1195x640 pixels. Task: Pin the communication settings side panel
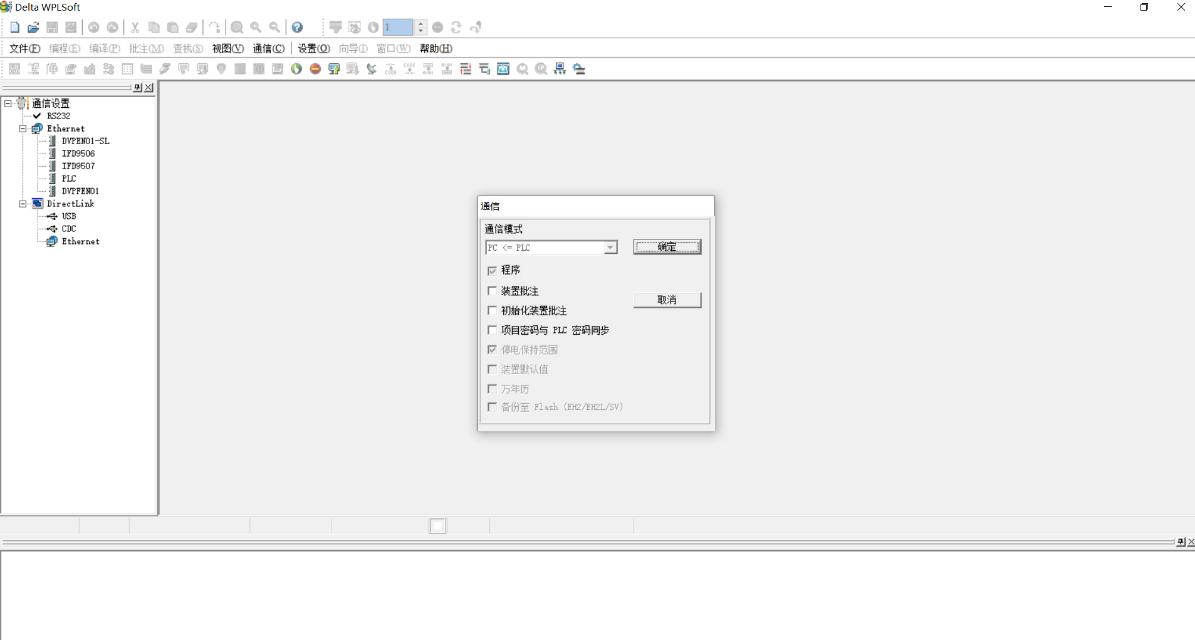pos(138,88)
